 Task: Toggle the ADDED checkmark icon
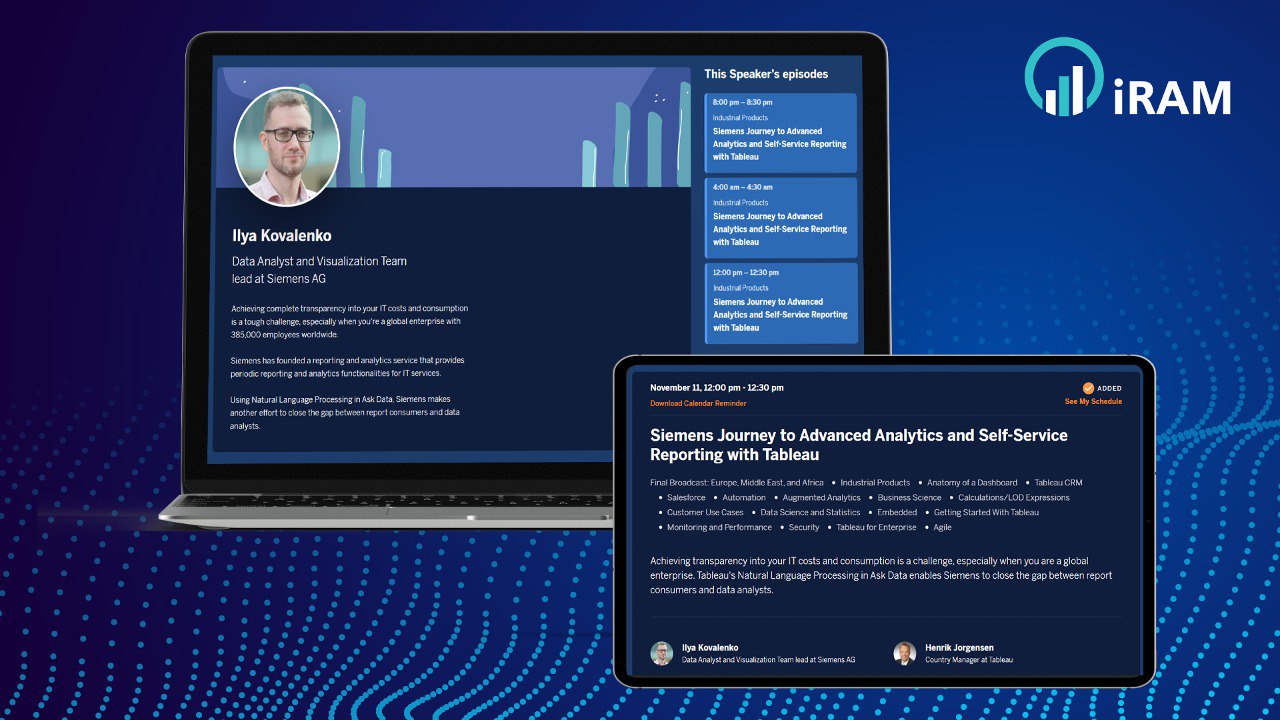tap(1088, 388)
